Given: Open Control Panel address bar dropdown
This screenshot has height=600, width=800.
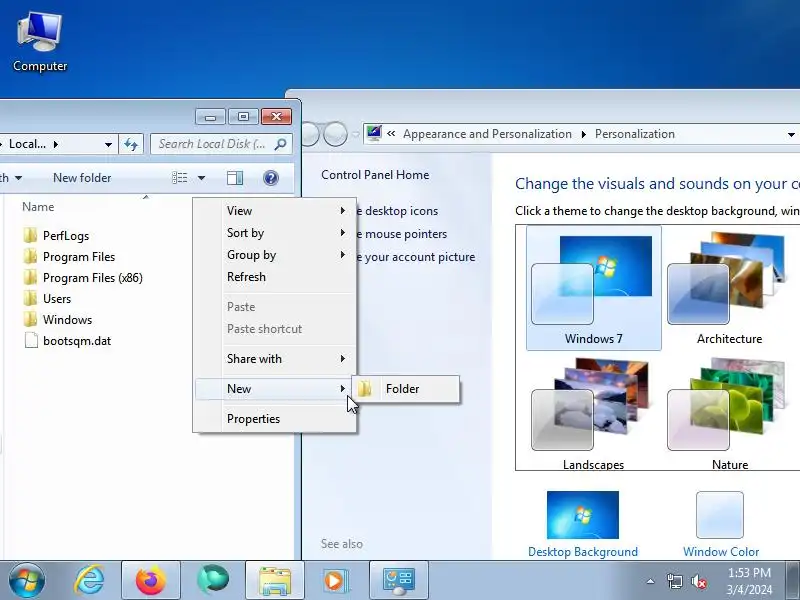Looking at the screenshot, I should coord(791,135).
